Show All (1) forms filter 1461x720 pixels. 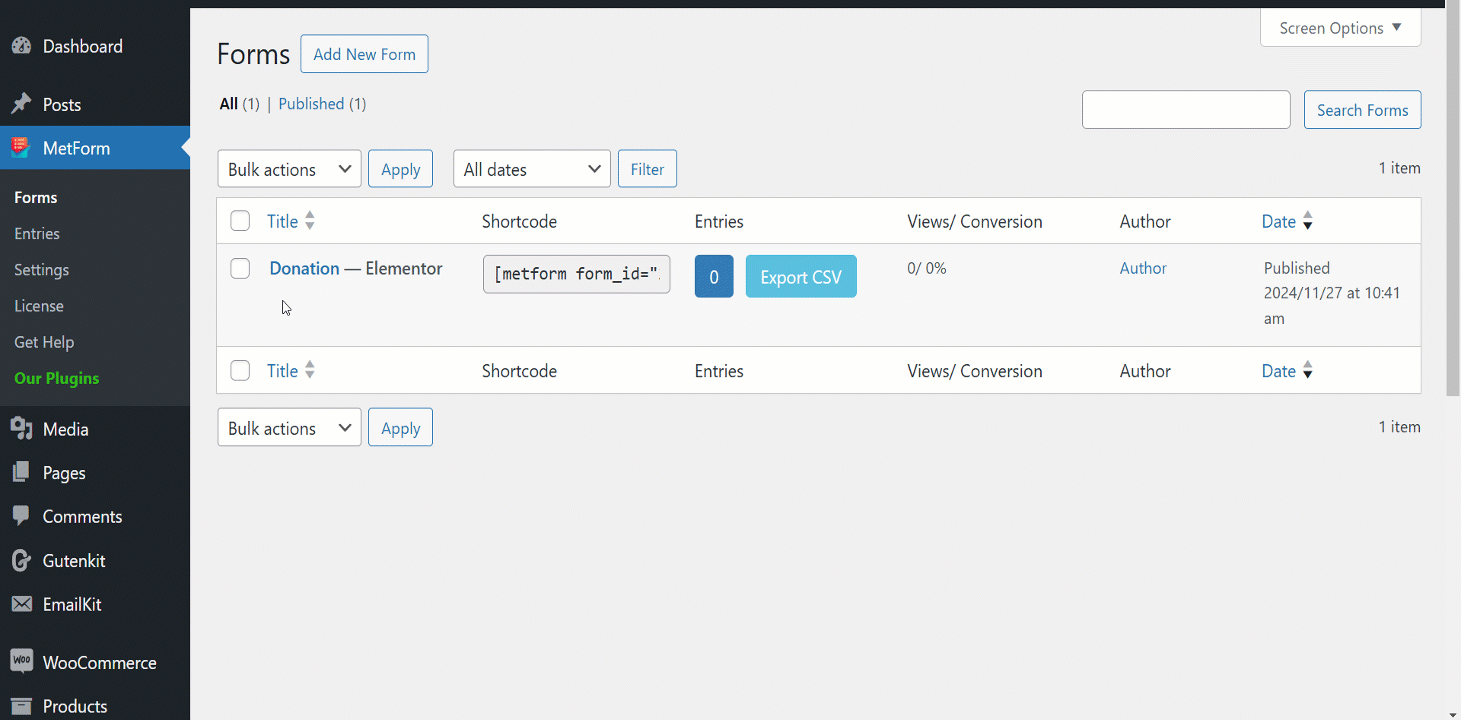(239, 104)
